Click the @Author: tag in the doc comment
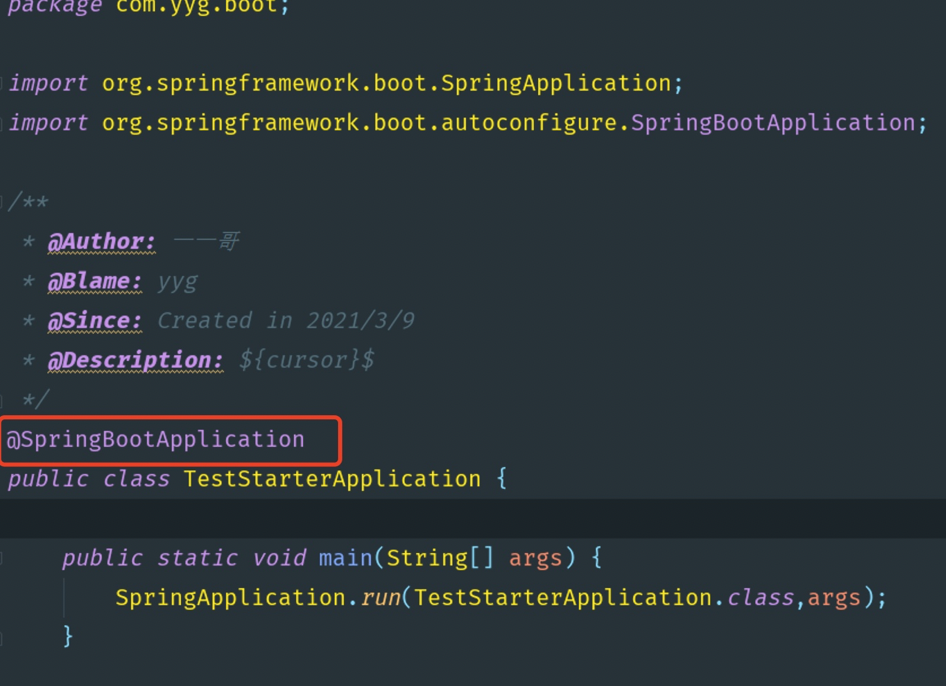This screenshot has width=946, height=686. click(101, 242)
